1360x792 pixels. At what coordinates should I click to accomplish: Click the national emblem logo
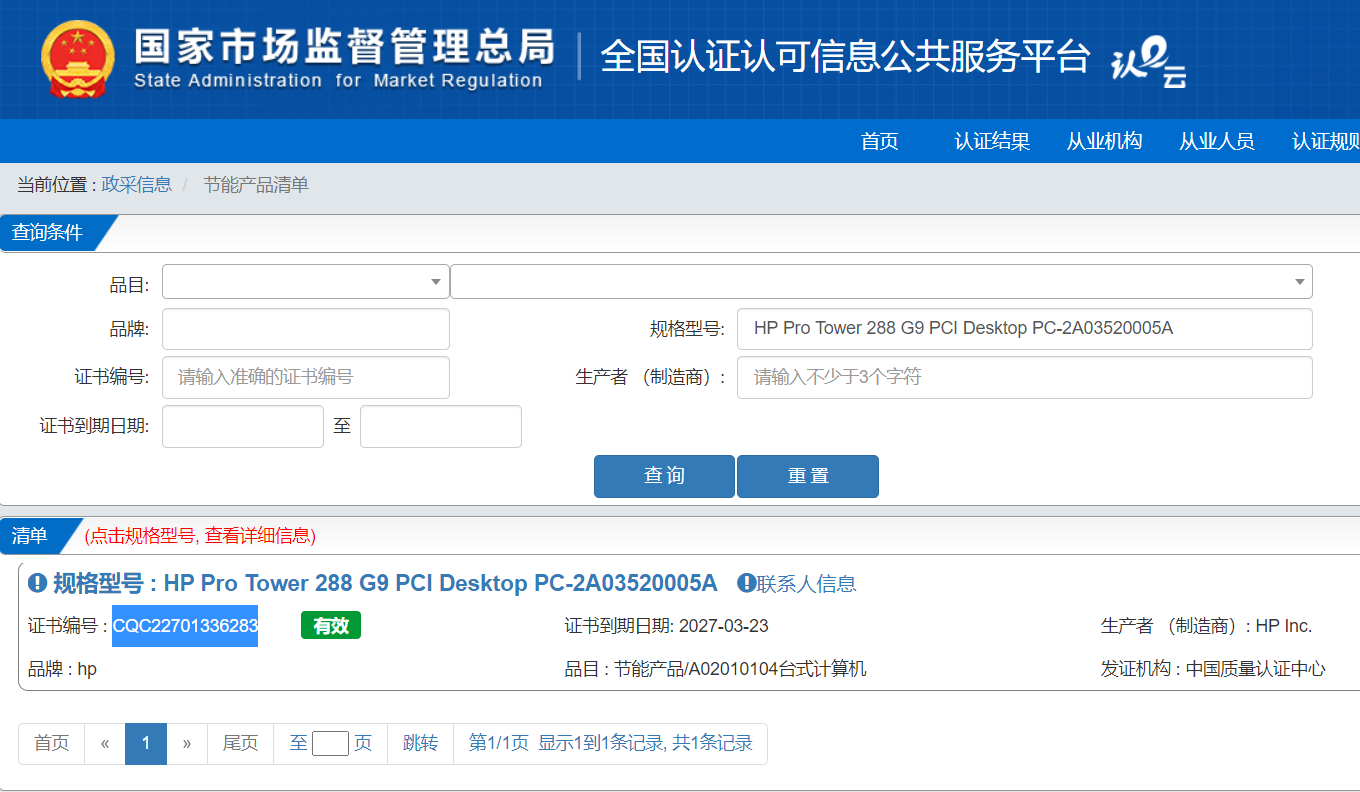point(78,59)
